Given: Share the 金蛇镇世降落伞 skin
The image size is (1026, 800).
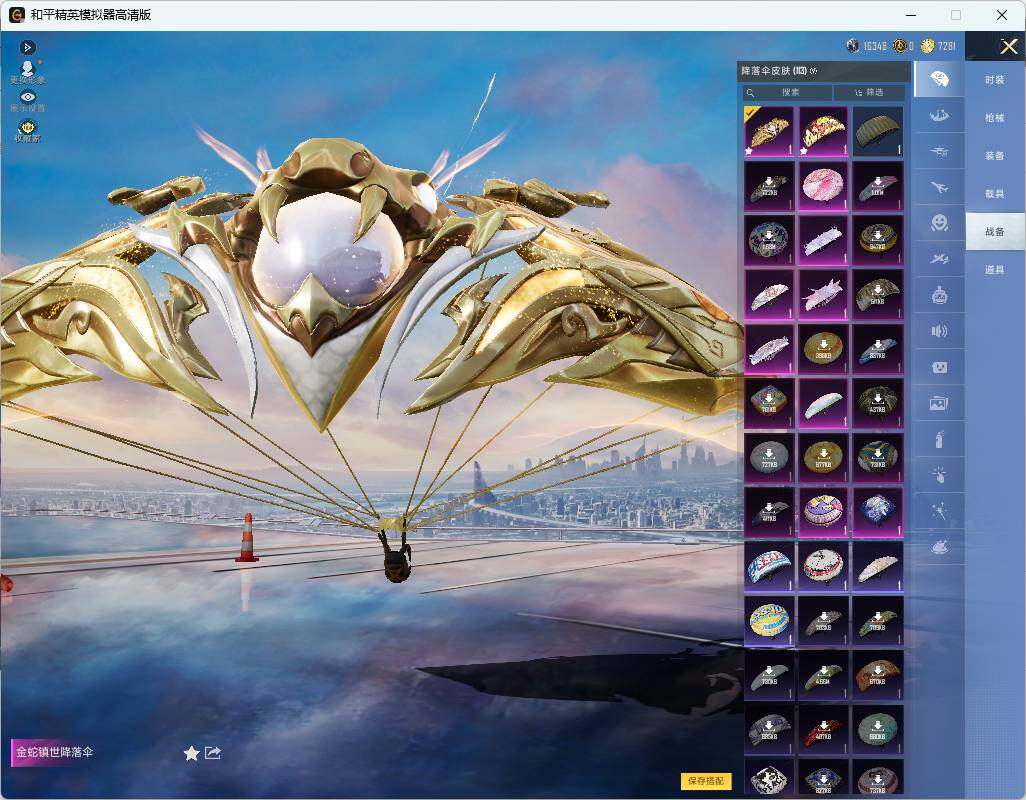Looking at the screenshot, I should tap(213, 753).
